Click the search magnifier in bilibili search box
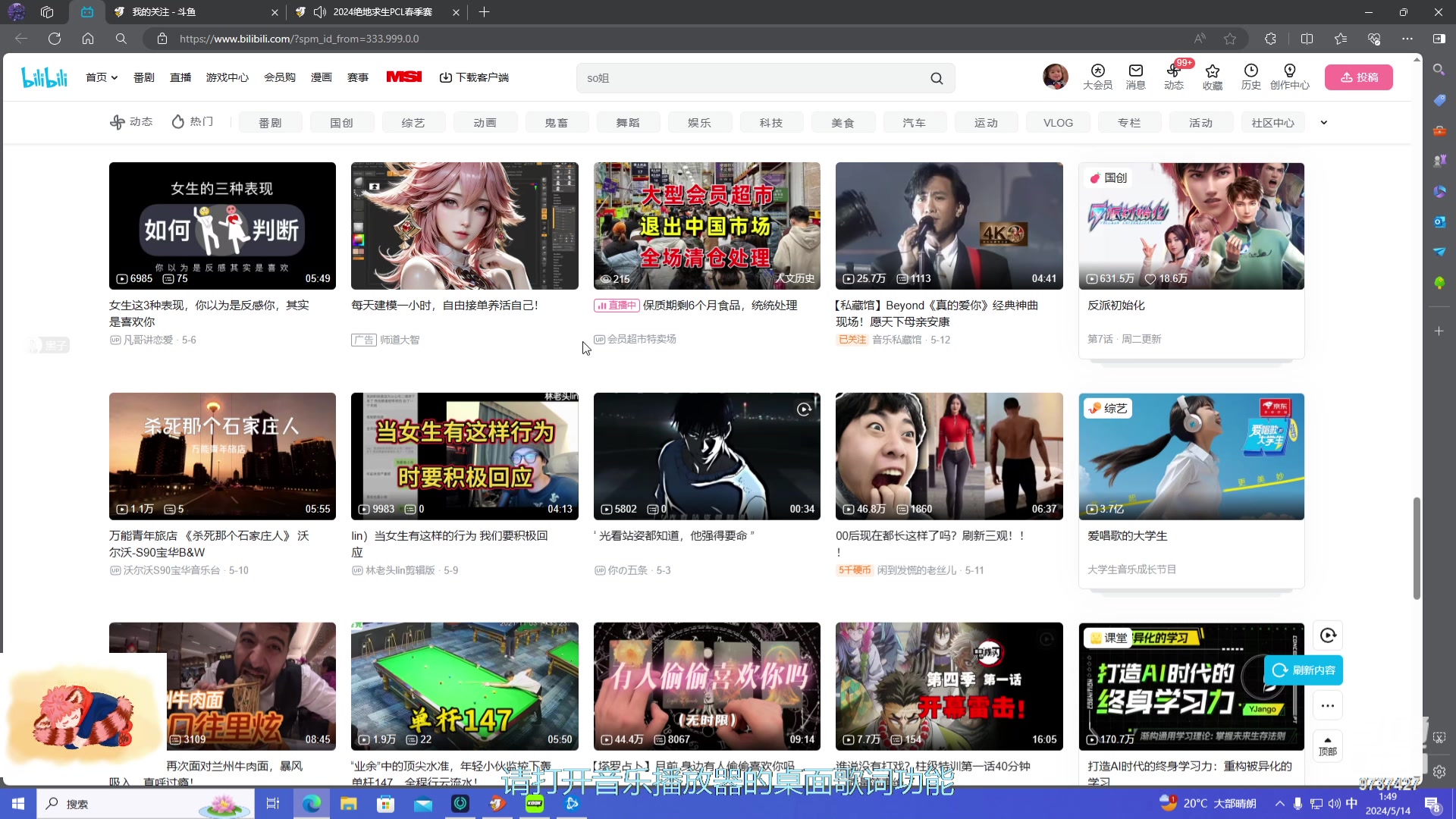The width and height of the screenshot is (1456, 819). 937,78
